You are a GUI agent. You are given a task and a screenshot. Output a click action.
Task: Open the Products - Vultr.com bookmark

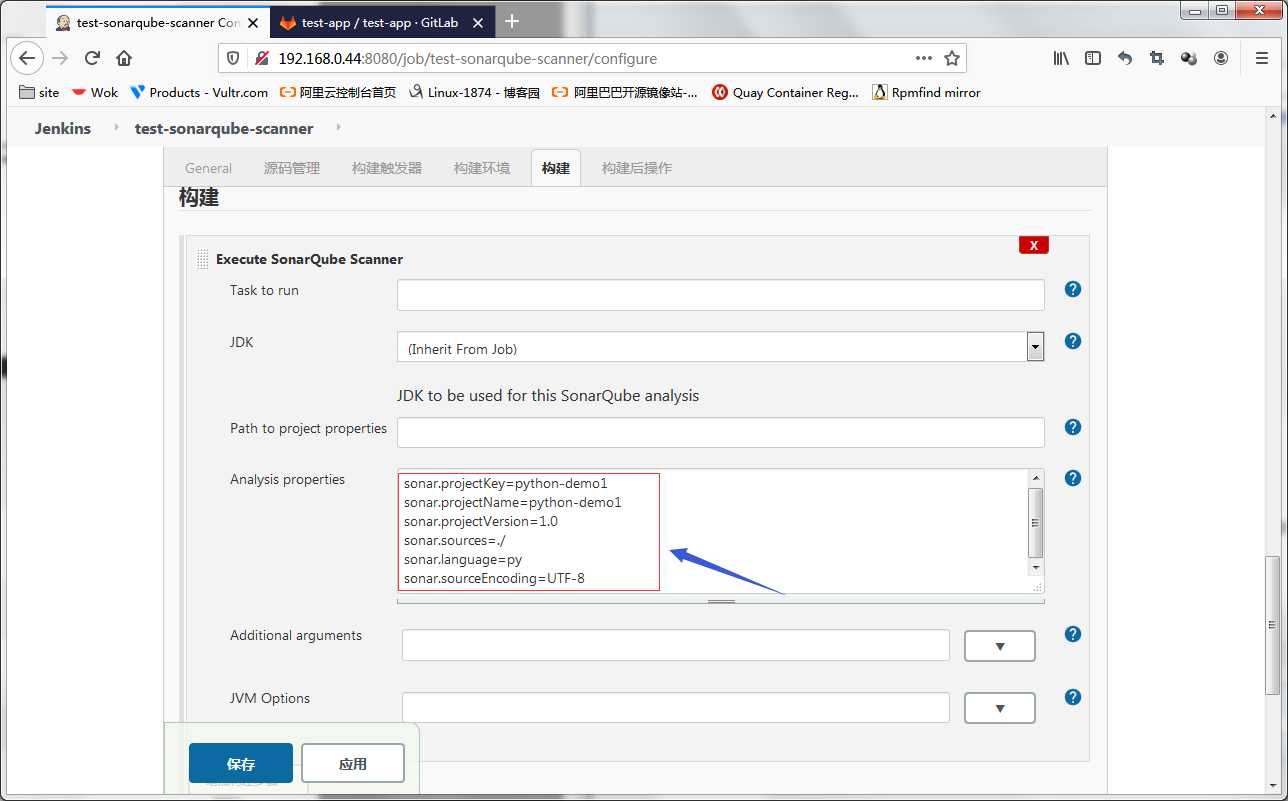pos(198,92)
